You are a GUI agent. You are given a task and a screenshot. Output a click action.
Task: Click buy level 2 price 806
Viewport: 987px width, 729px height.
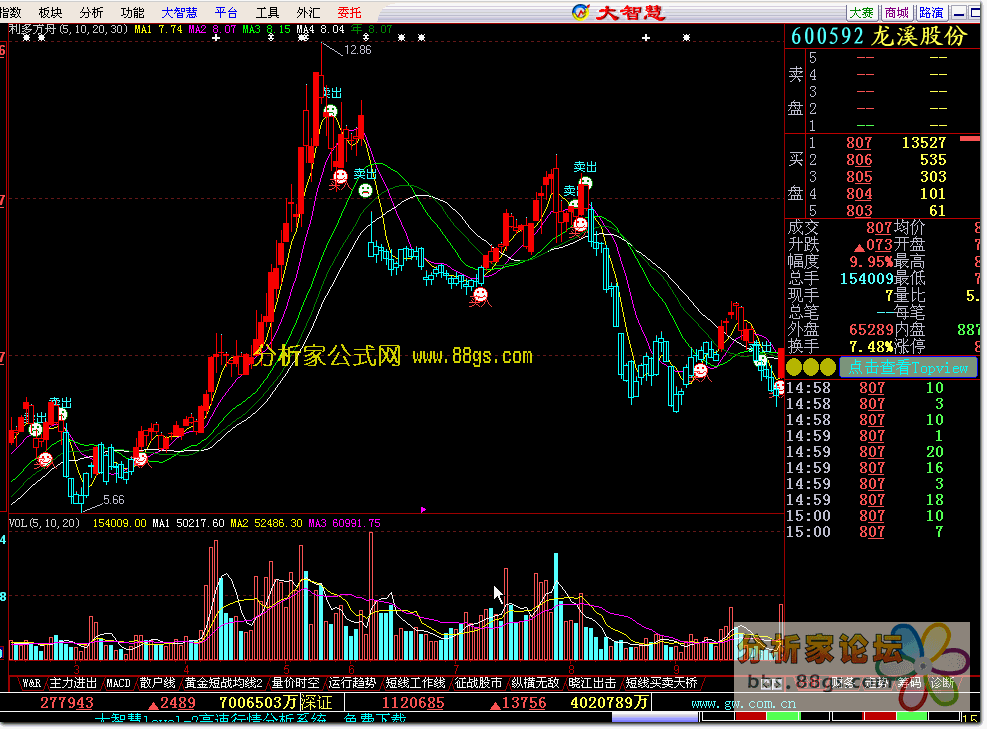tap(859, 160)
